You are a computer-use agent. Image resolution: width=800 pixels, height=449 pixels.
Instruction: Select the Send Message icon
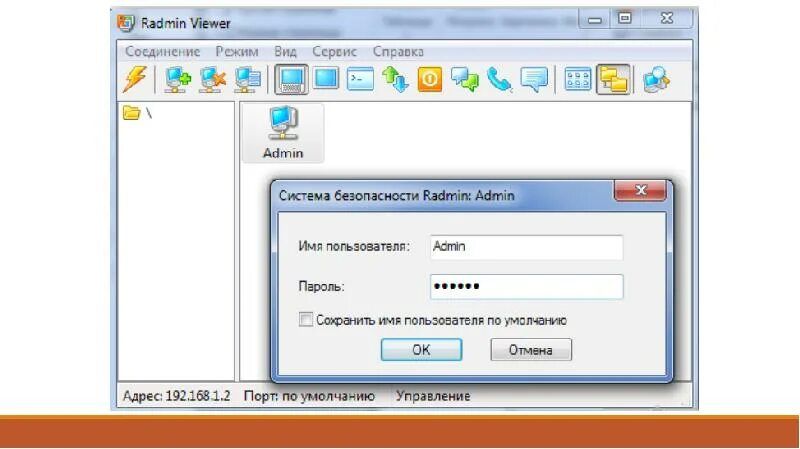[534, 80]
